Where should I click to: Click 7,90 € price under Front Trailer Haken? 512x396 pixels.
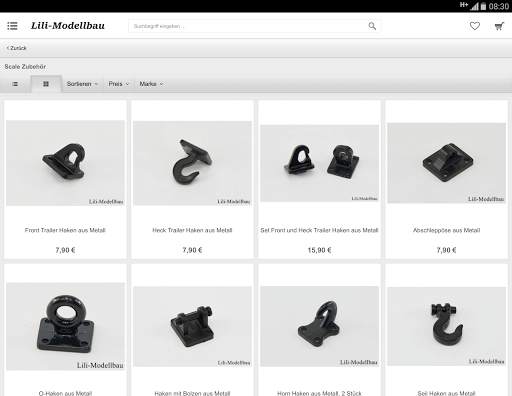click(65, 250)
